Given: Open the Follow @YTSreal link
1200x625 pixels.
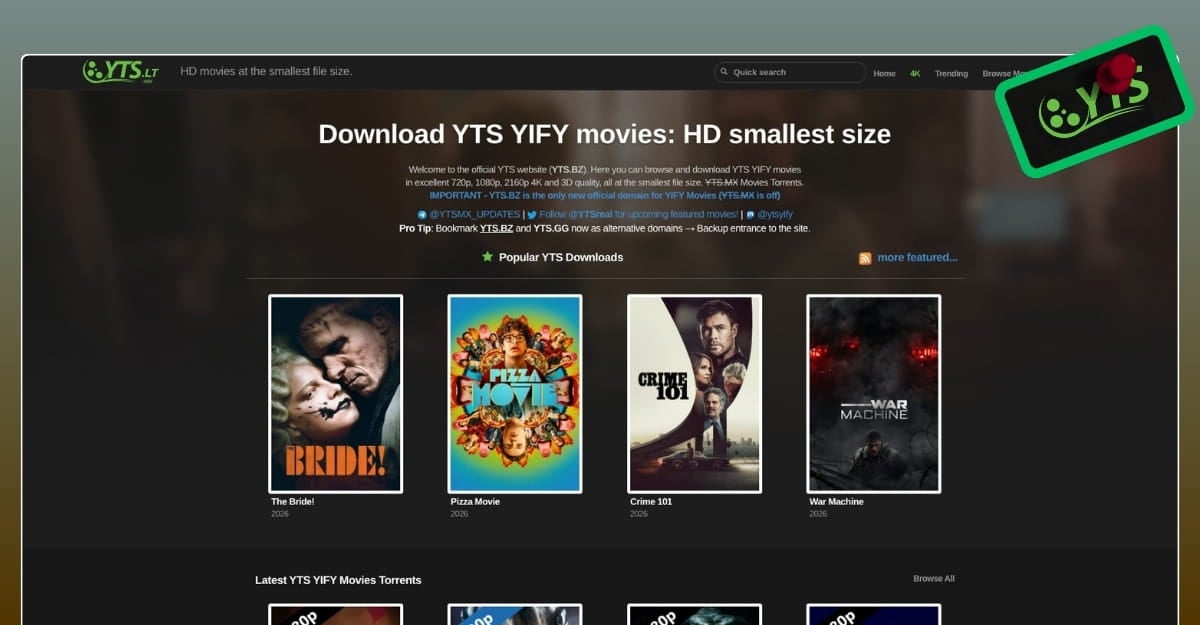Looking at the screenshot, I should (x=639, y=215).
